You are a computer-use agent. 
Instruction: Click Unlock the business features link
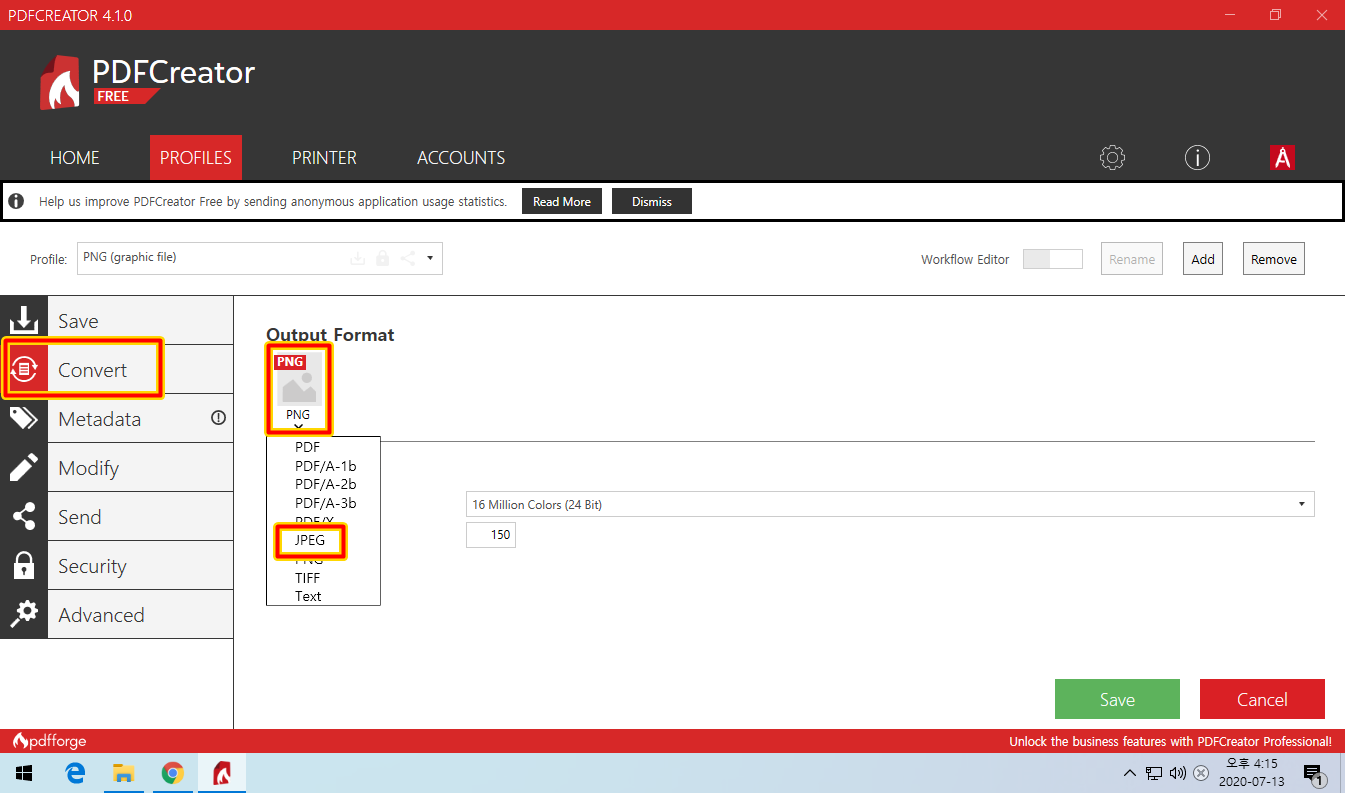(x=1170, y=742)
